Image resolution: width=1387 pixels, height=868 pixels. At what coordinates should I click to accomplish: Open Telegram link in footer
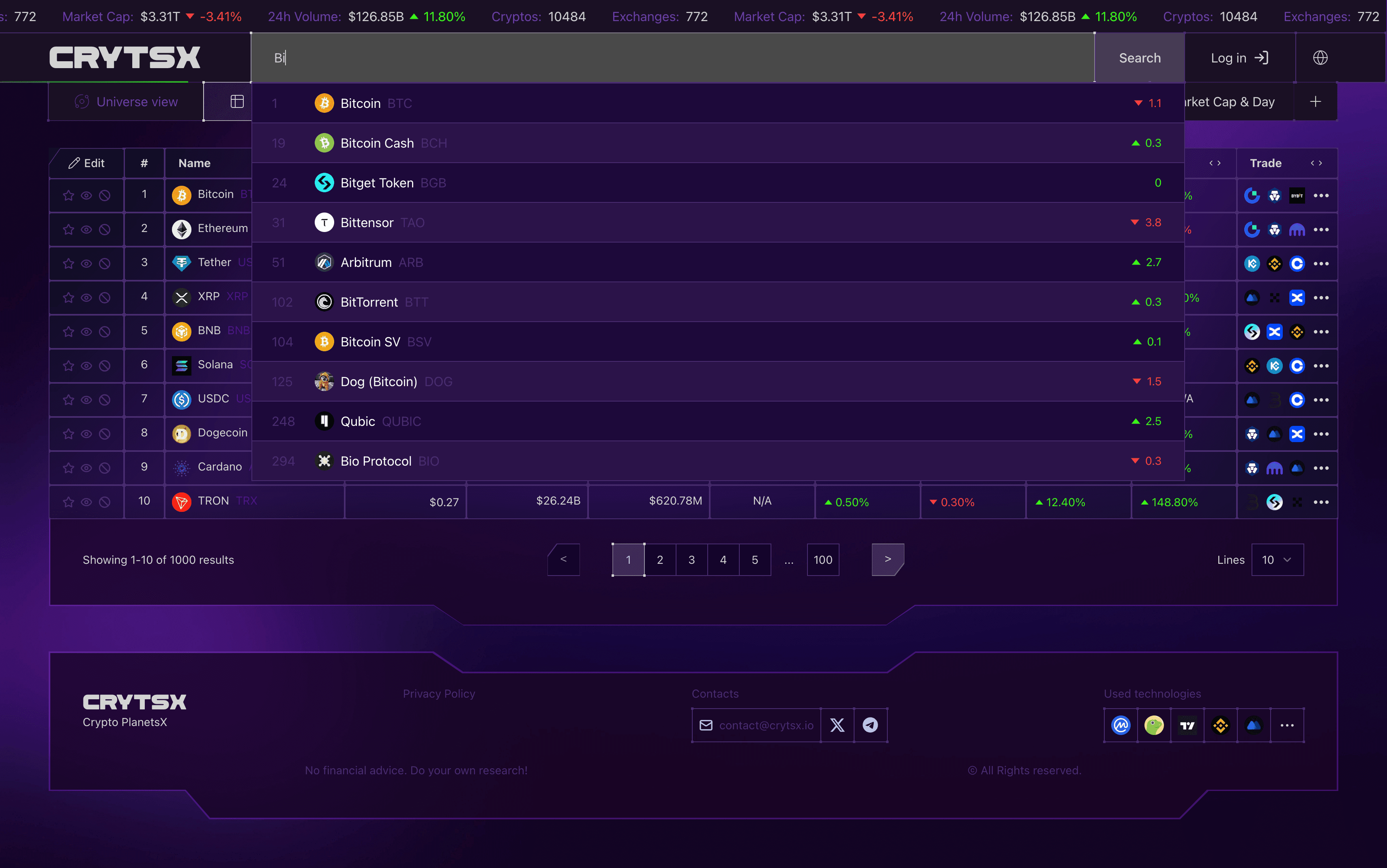871,725
